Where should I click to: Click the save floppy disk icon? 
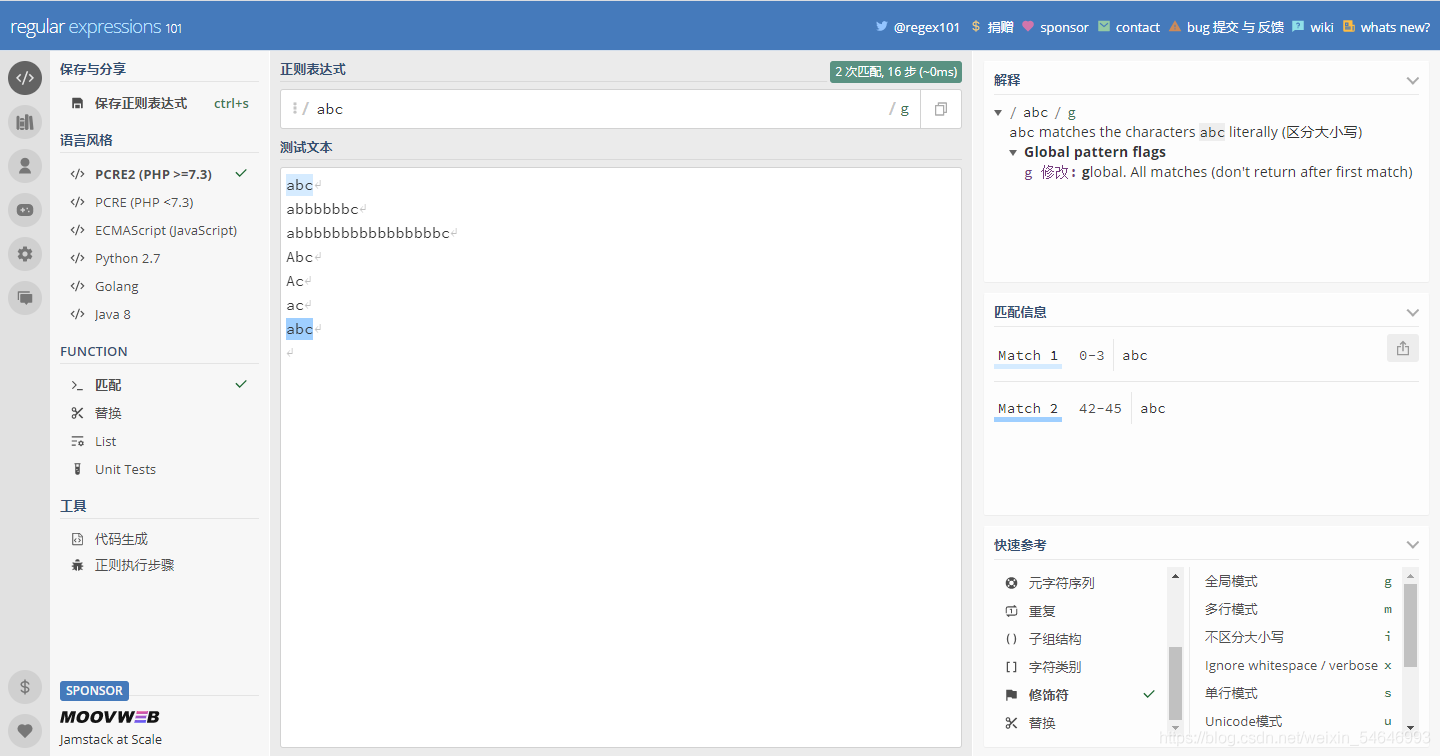(x=78, y=103)
